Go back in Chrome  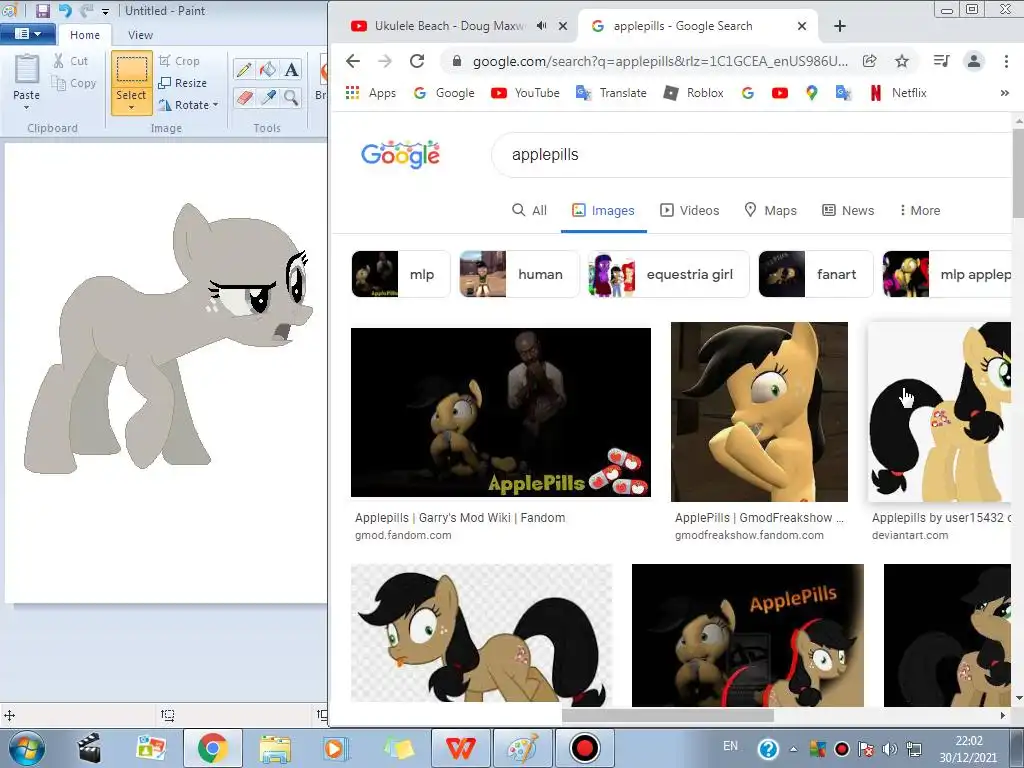353,61
